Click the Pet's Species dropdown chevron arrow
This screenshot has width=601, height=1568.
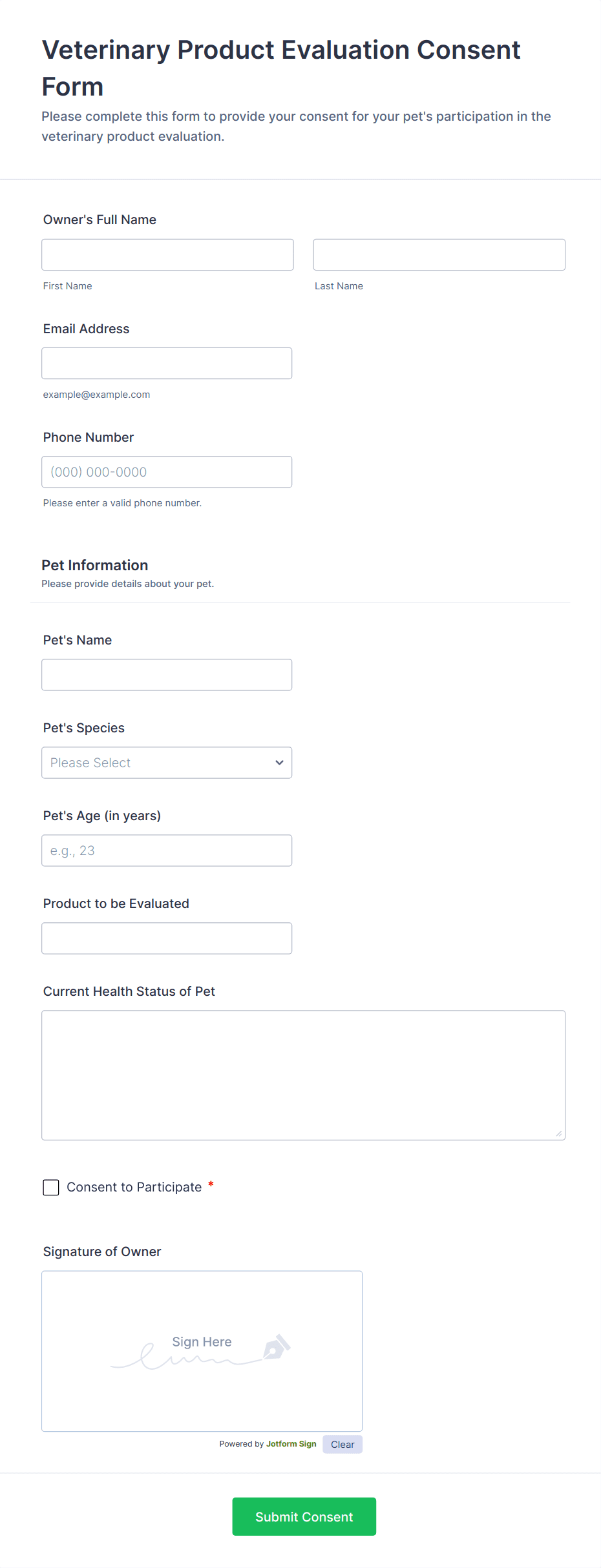[279, 763]
